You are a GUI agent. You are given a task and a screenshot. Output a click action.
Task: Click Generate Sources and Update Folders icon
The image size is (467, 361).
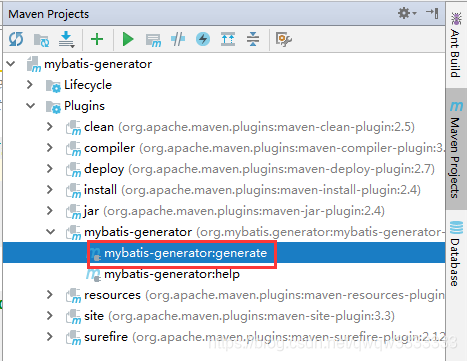click(41, 40)
